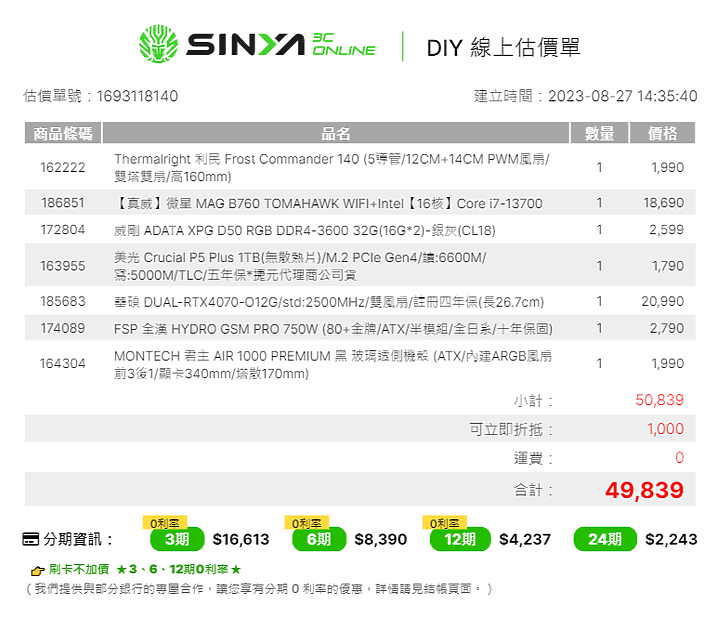The image size is (720, 618).
Task: Select the 3期 installment badge
Action: click(177, 539)
